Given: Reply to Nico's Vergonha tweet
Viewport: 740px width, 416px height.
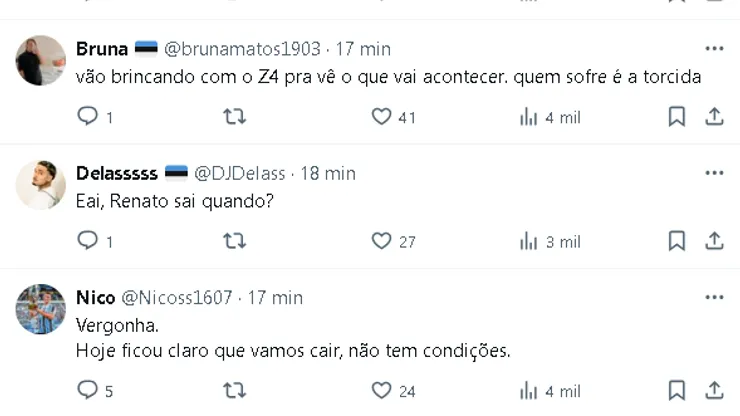Looking at the screenshot, I should point(88,391).
